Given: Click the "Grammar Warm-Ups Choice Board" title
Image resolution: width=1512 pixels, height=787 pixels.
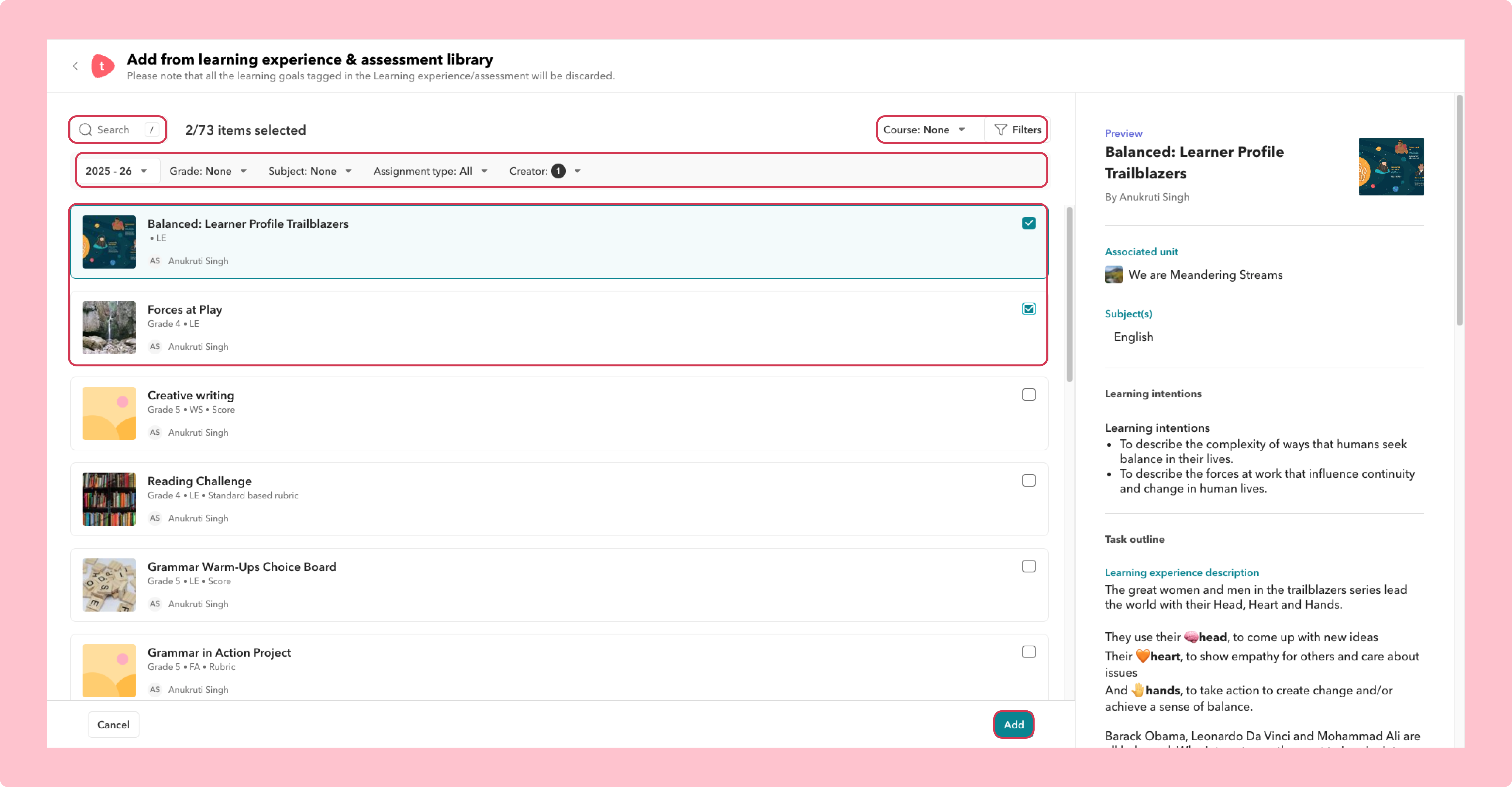Looking at the screenshot, I should pos(242,567).
